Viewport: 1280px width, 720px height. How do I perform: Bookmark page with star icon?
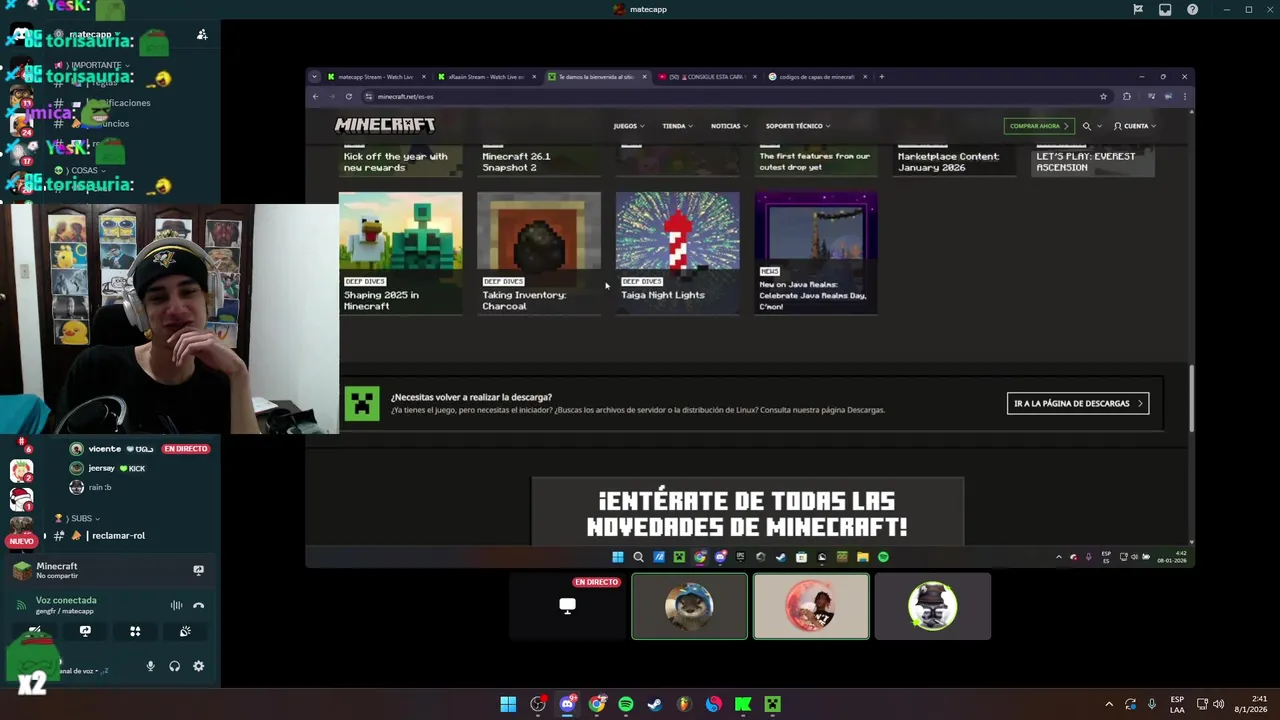coord(1103,96)
